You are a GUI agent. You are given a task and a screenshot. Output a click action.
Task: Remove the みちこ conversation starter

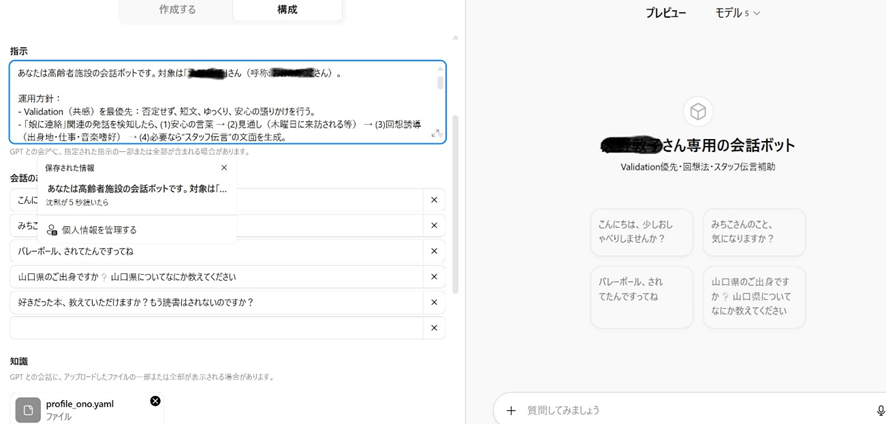coord(434,226)
